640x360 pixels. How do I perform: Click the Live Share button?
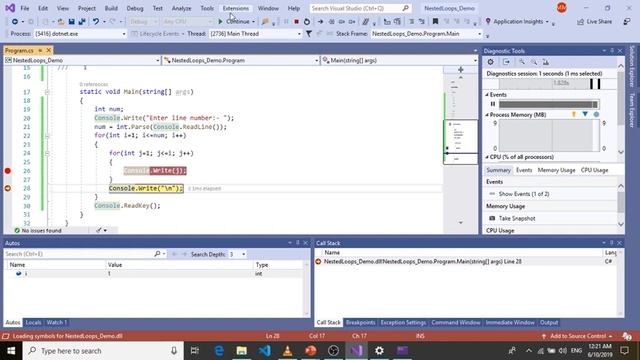(594, 22)
